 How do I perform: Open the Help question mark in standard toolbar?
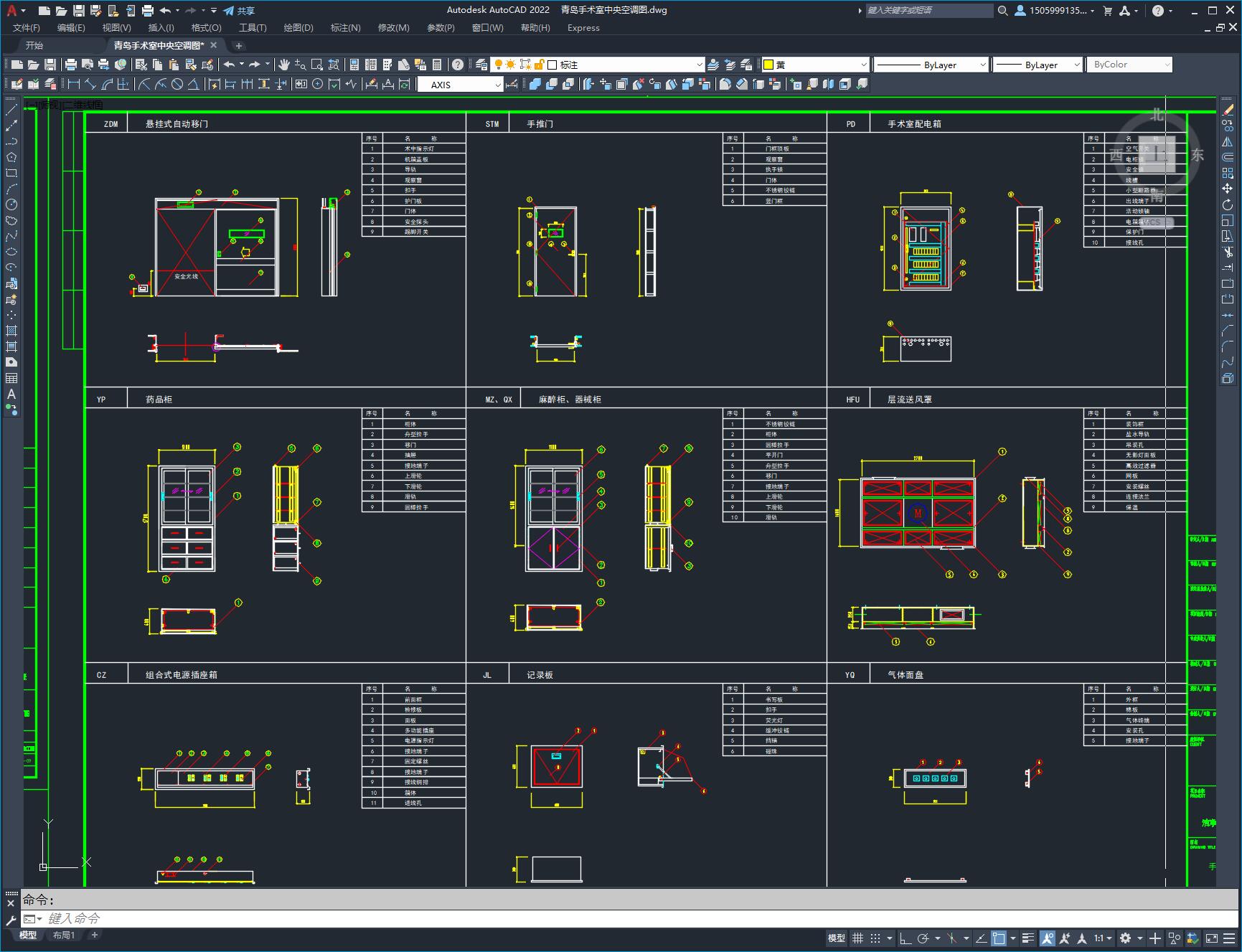tap(458, 65)
